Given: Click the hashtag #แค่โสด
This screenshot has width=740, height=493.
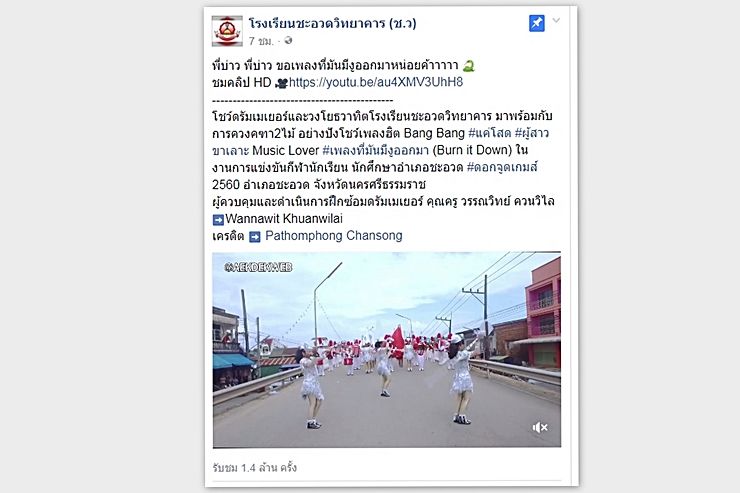Looking at the screenshot, I should click(x=489, y=133).
